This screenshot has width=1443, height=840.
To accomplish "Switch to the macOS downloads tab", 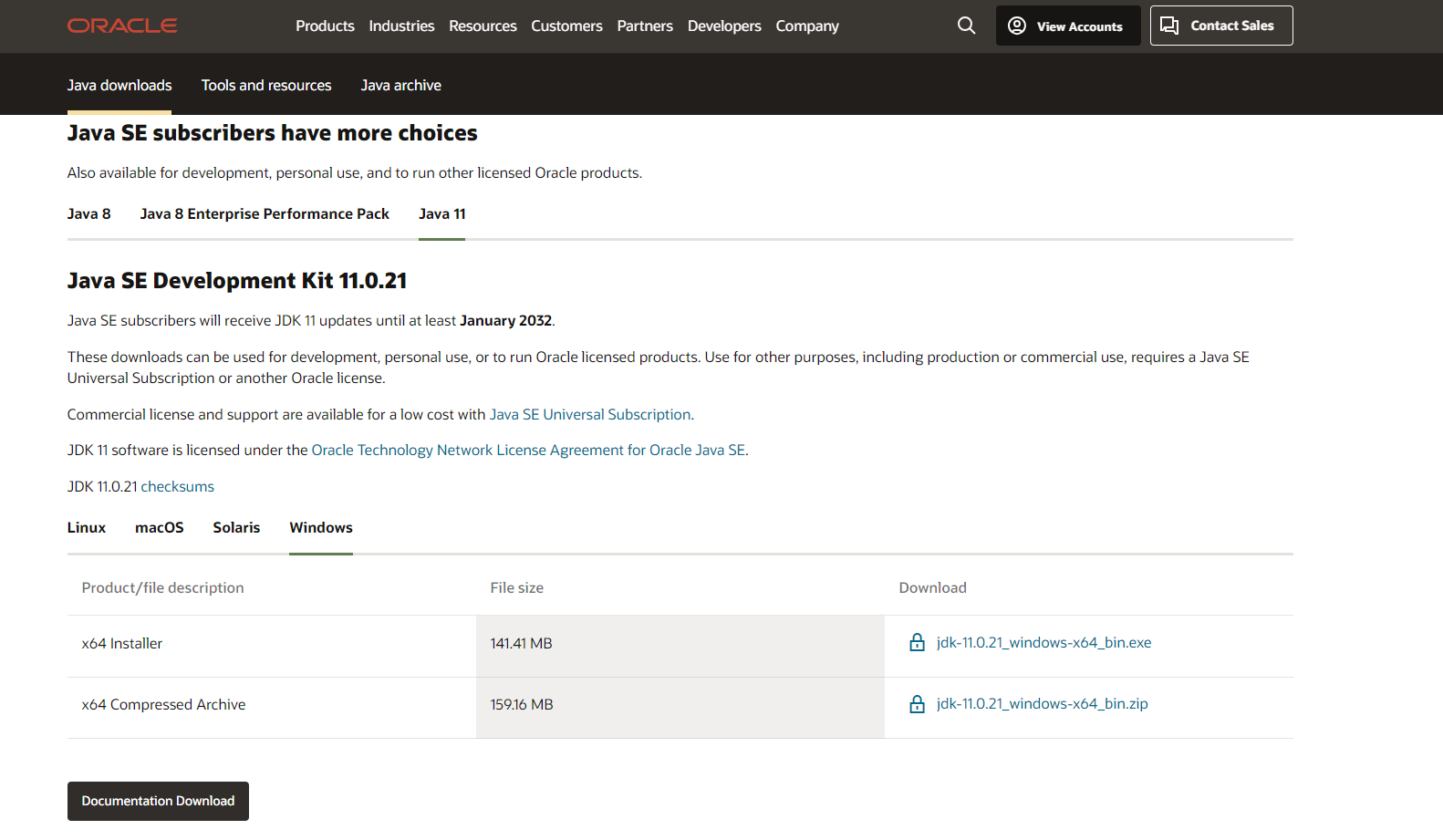I will point(160,527).
